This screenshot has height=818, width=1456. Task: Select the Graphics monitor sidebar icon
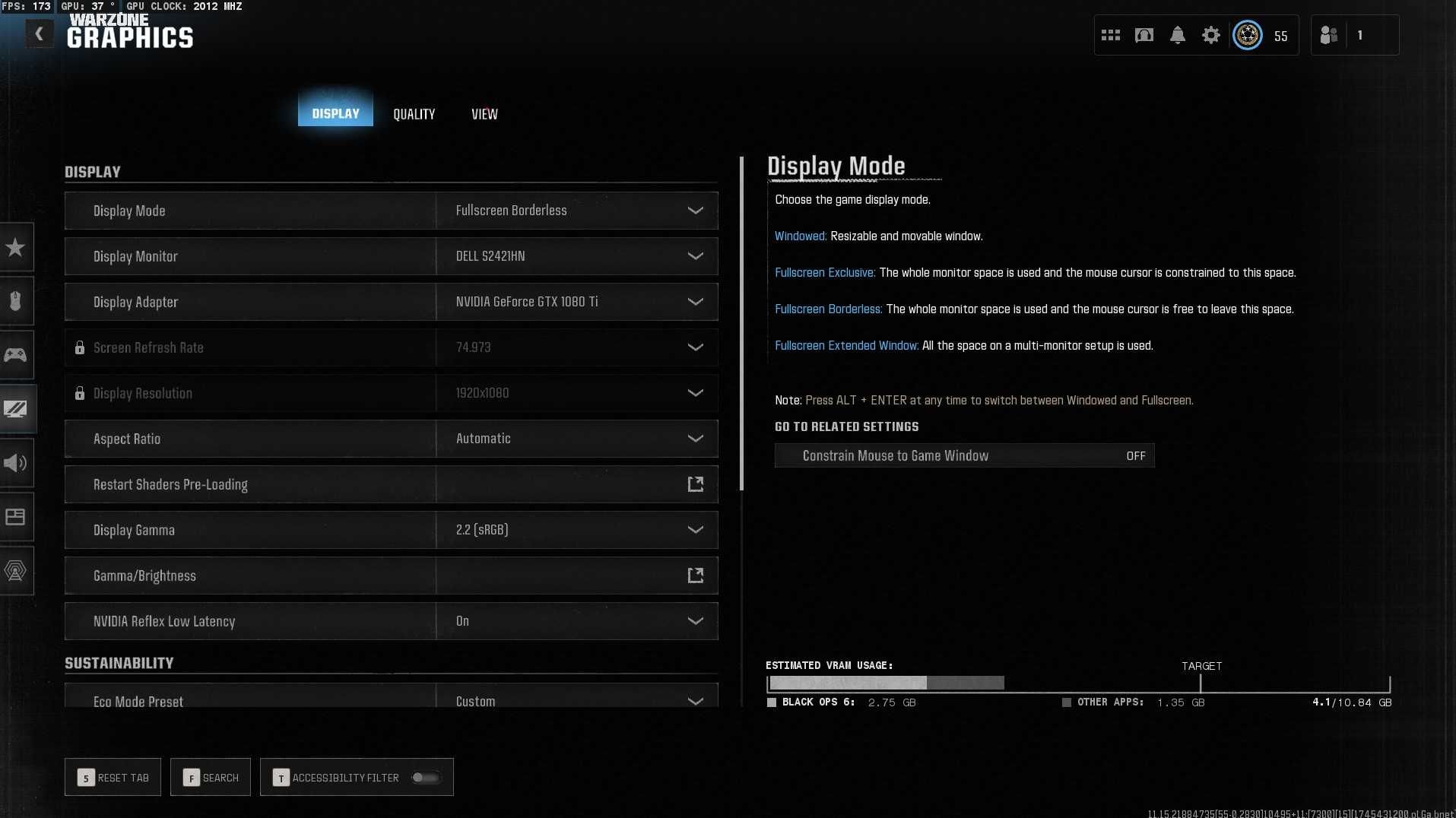[x=16, y=409]
